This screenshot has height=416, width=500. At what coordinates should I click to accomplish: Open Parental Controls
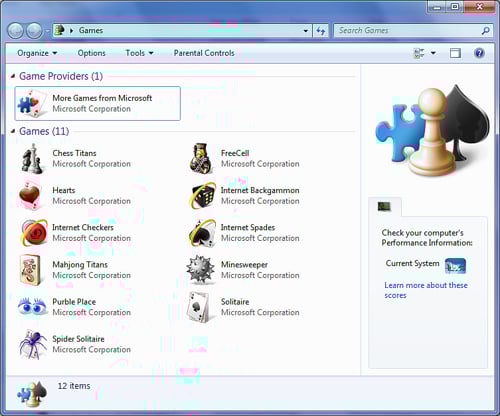[x=204, y=53]
